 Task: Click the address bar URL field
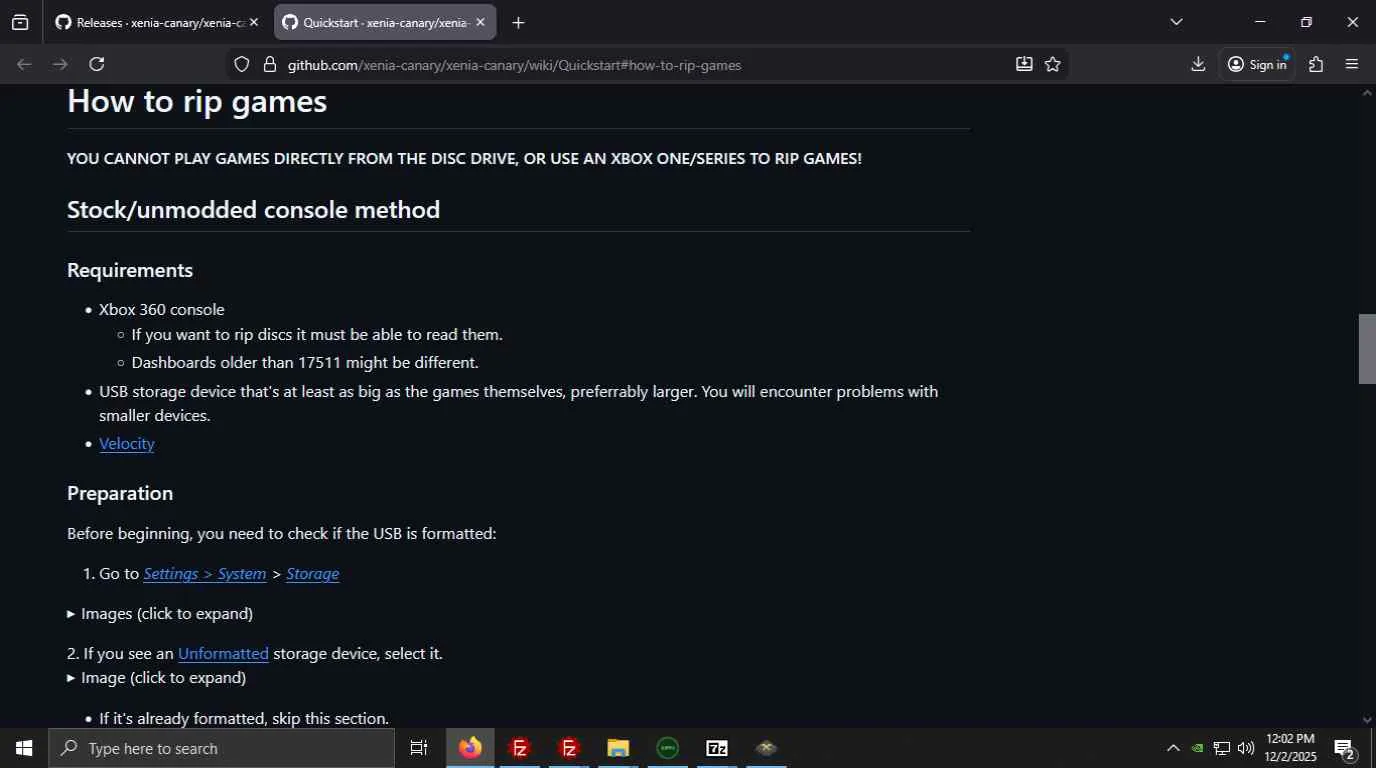click(x=640, y=64)
